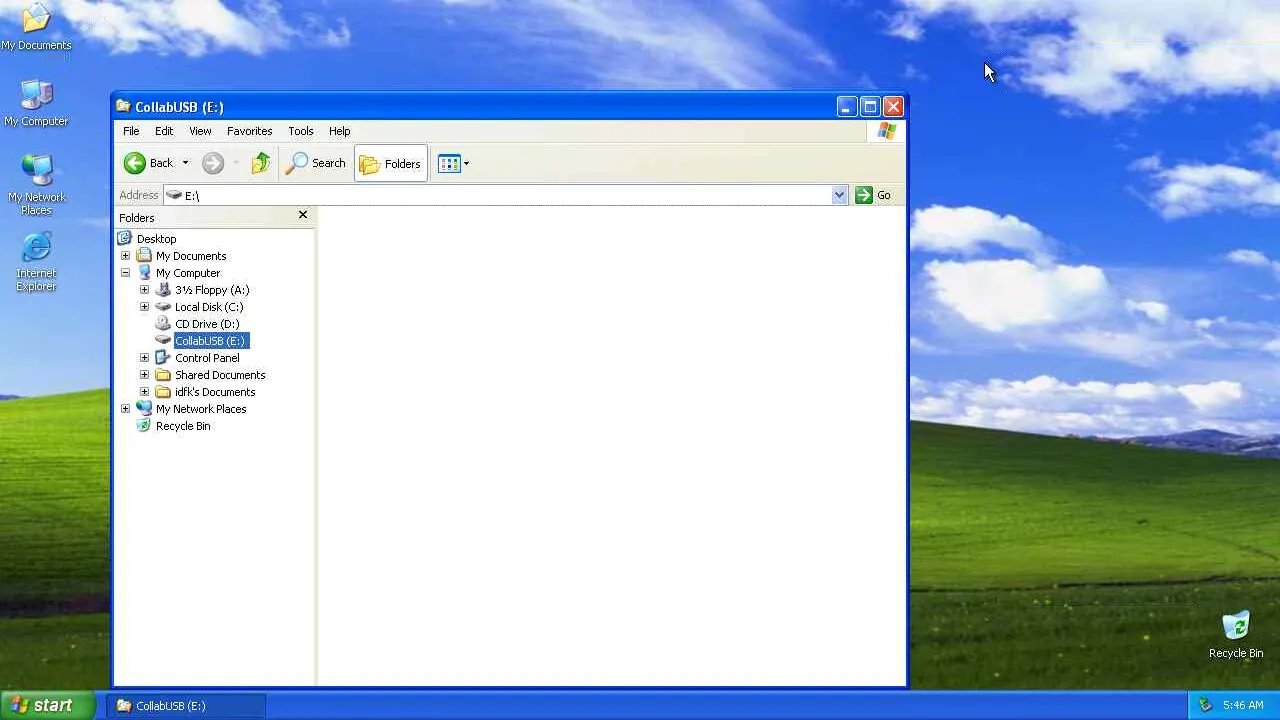Select the idfk's Documents folder icon
The height and width of the screenshot is (720, 1280).
pos(163,392)
